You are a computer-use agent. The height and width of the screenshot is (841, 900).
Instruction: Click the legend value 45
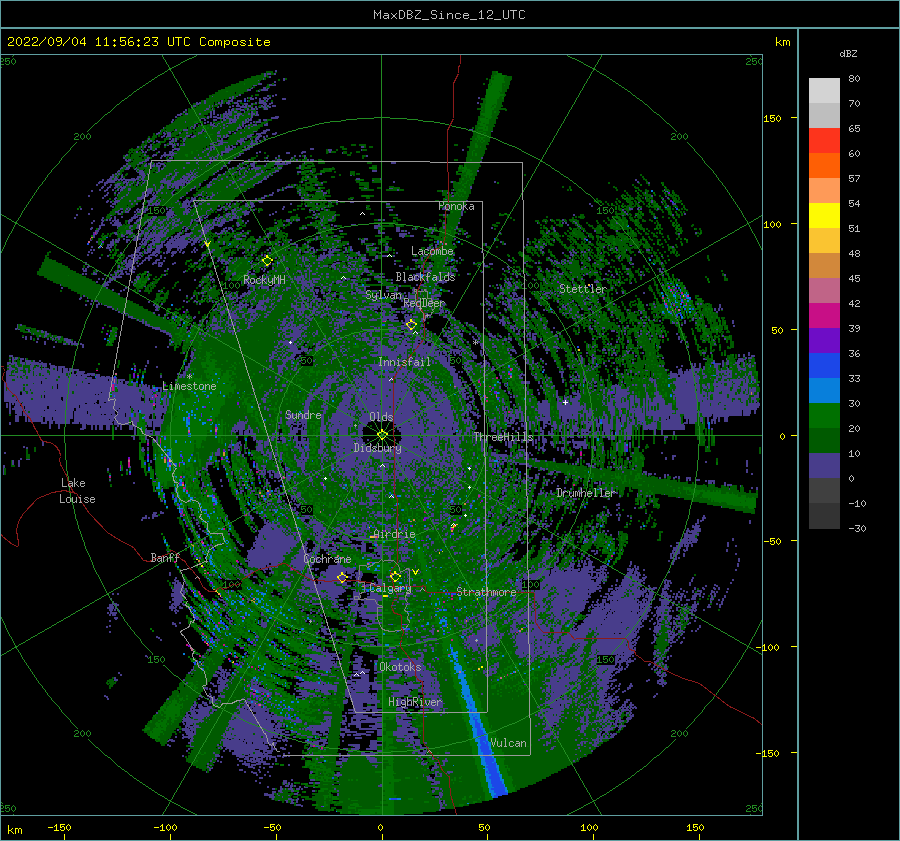pyautogui.click(x=854, y=278)
